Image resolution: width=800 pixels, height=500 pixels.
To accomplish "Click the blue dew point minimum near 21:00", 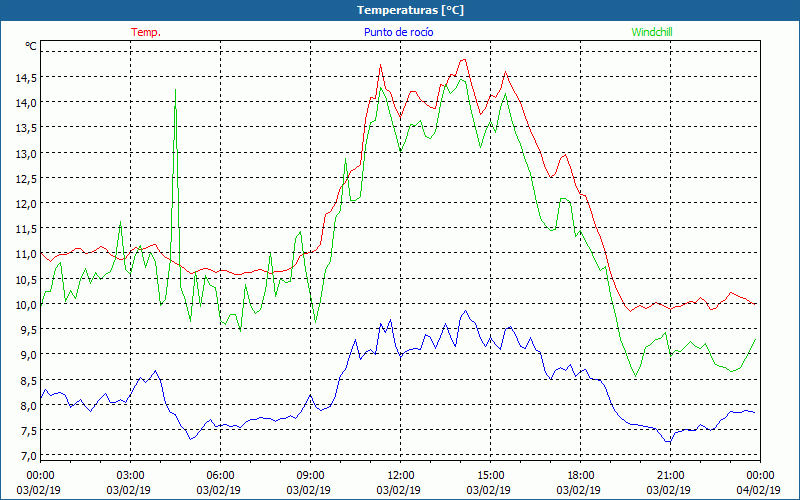I will click(669, 441).
